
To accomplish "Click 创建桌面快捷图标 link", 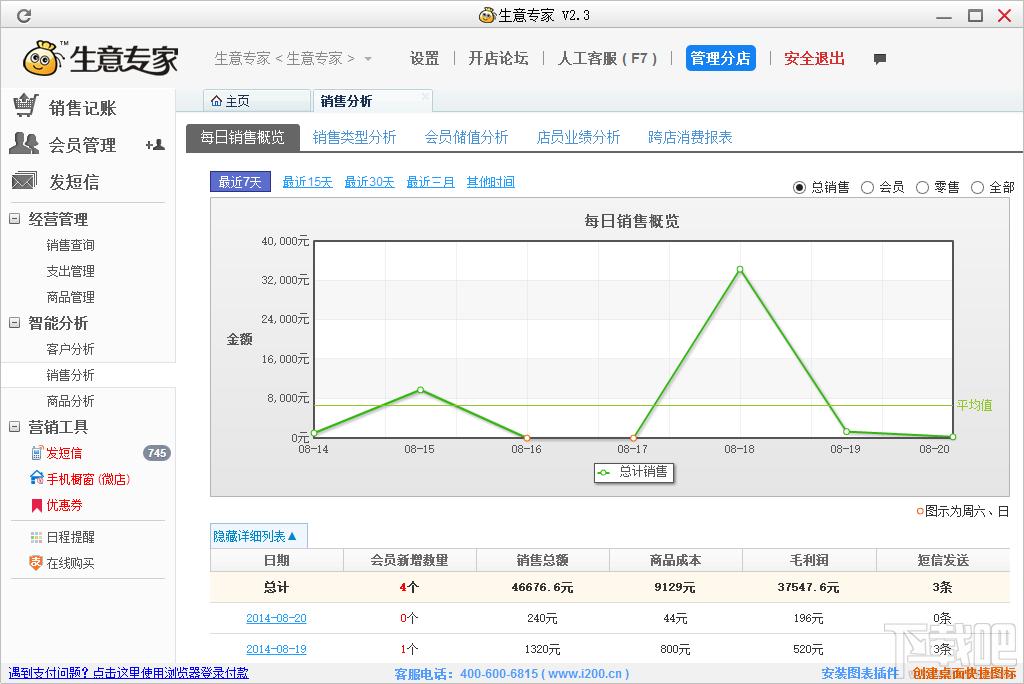I will 965,673.
